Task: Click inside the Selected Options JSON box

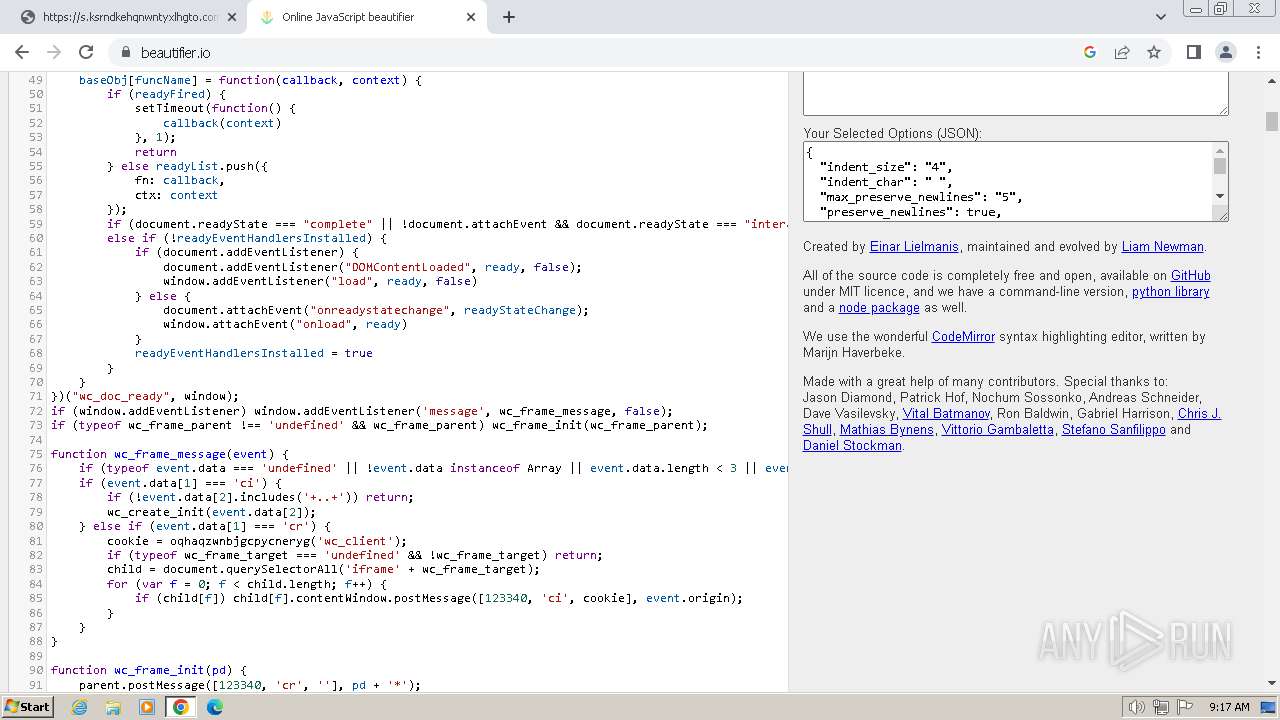Action: click(x=1008, y=181)
